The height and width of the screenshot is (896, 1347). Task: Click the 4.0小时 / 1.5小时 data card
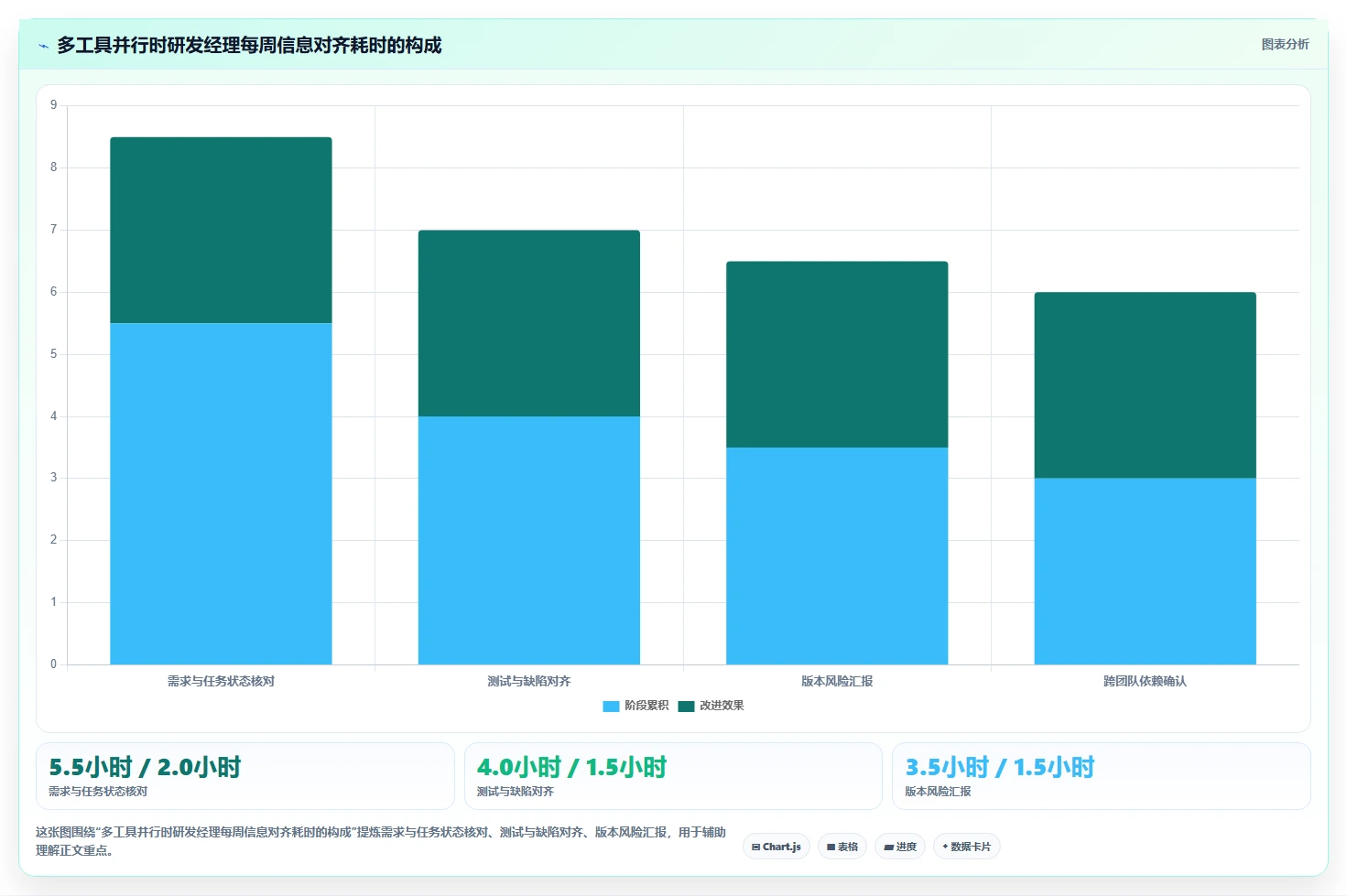(673, 776)
